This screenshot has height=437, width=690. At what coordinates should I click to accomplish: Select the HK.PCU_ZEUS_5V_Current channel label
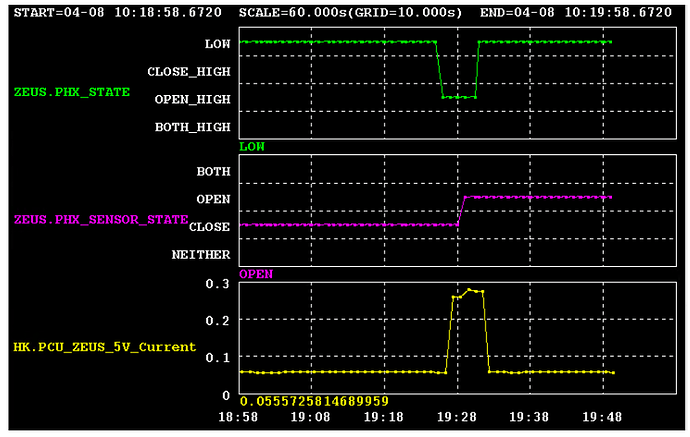pos(104,347)
